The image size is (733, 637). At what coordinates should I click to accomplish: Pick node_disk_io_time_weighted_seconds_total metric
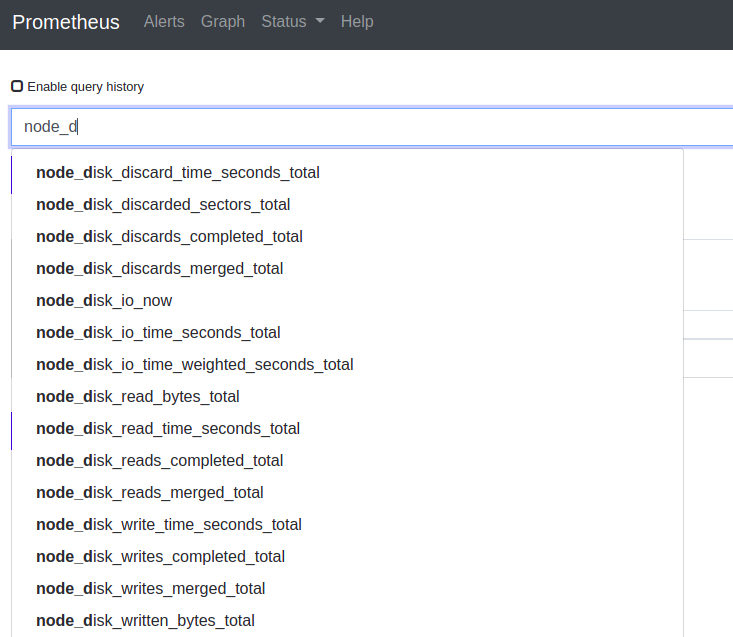[x=194, y=365]
